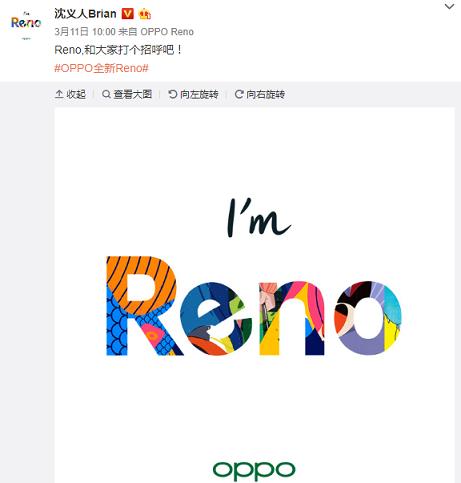Click the upward arrow collapse icon

pos(59,94)
